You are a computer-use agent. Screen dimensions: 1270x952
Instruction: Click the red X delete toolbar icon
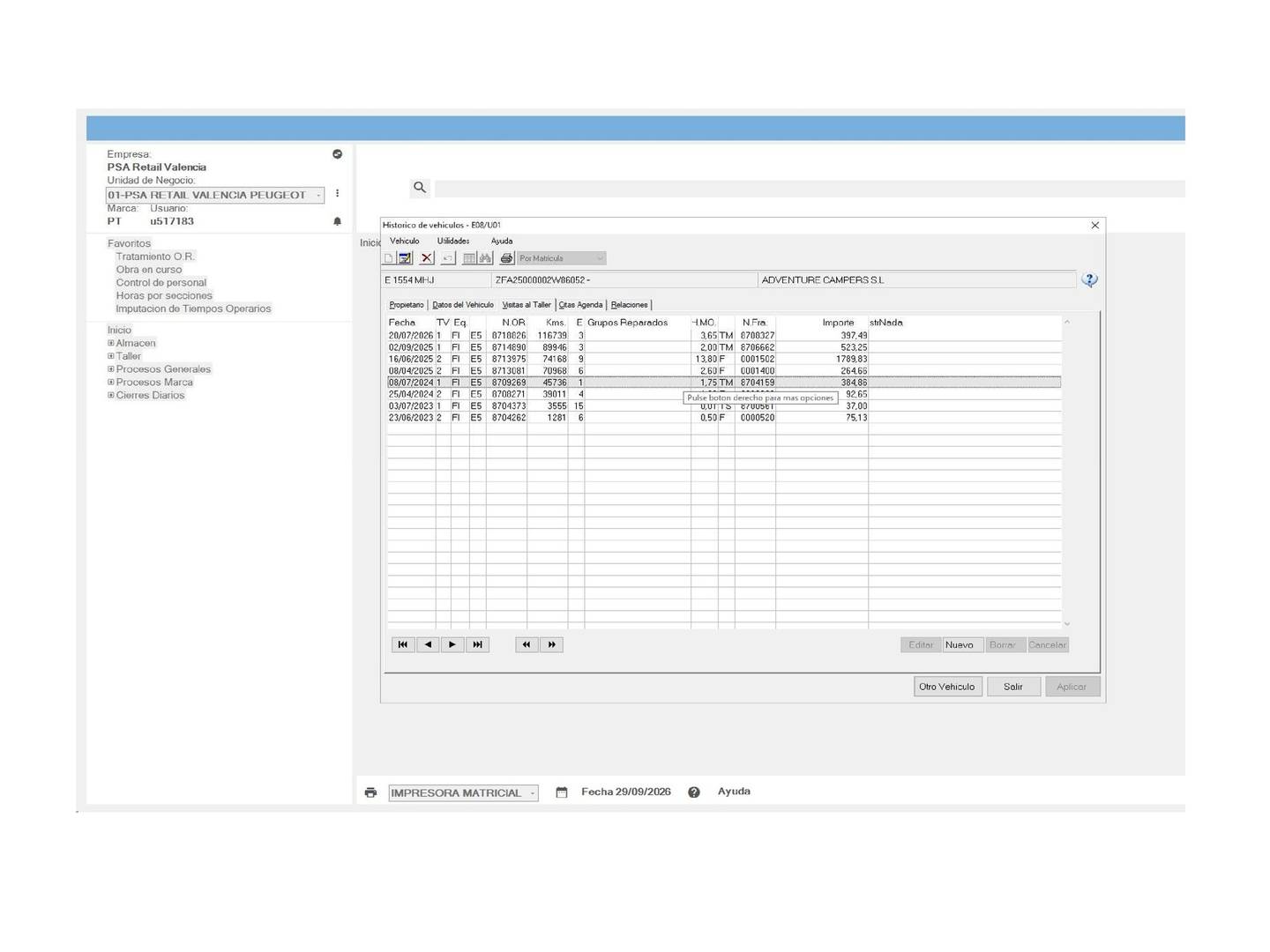tap(427, 258)
